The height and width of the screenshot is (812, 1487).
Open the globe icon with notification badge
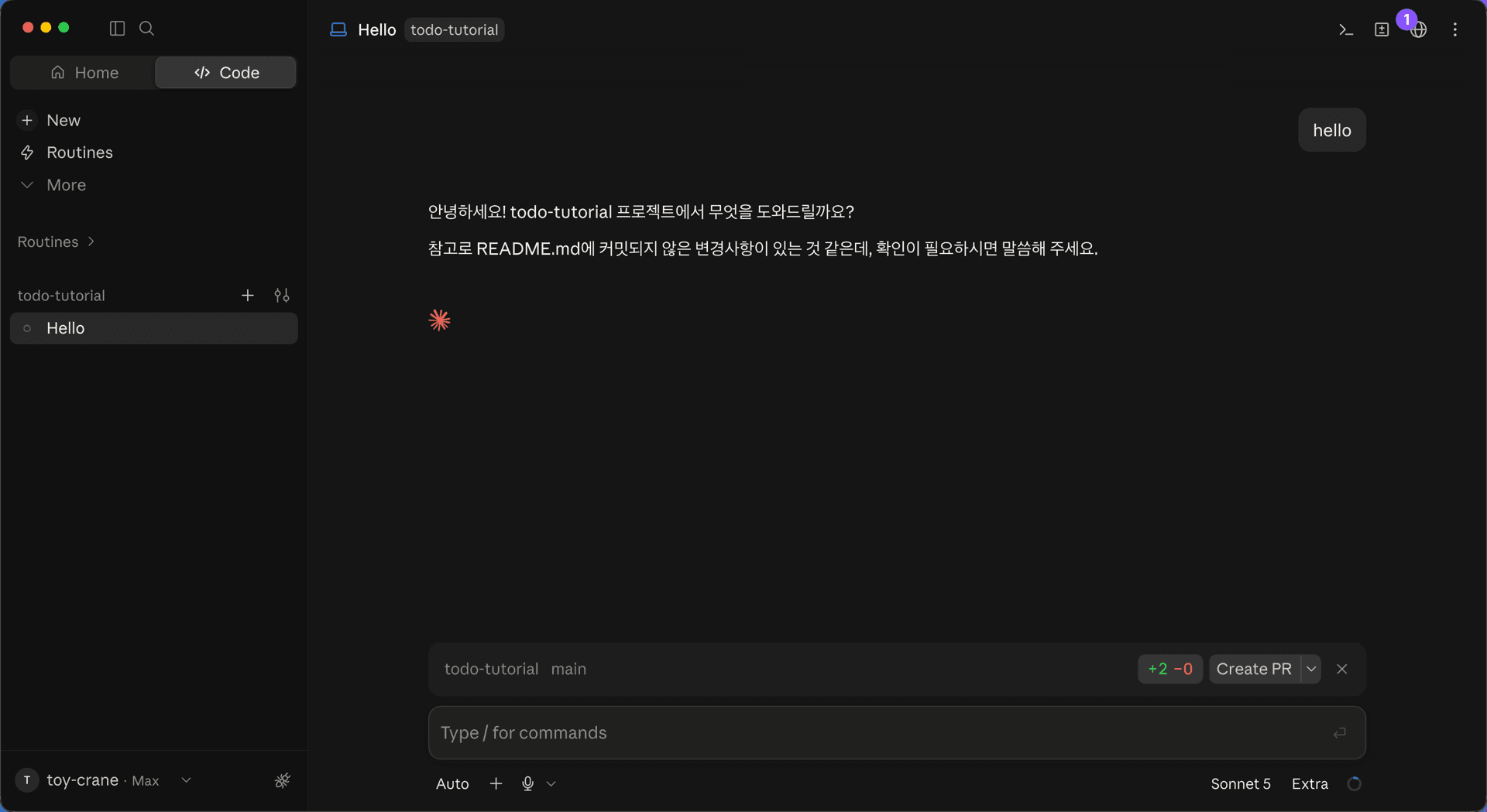(x=1418, y=29)
